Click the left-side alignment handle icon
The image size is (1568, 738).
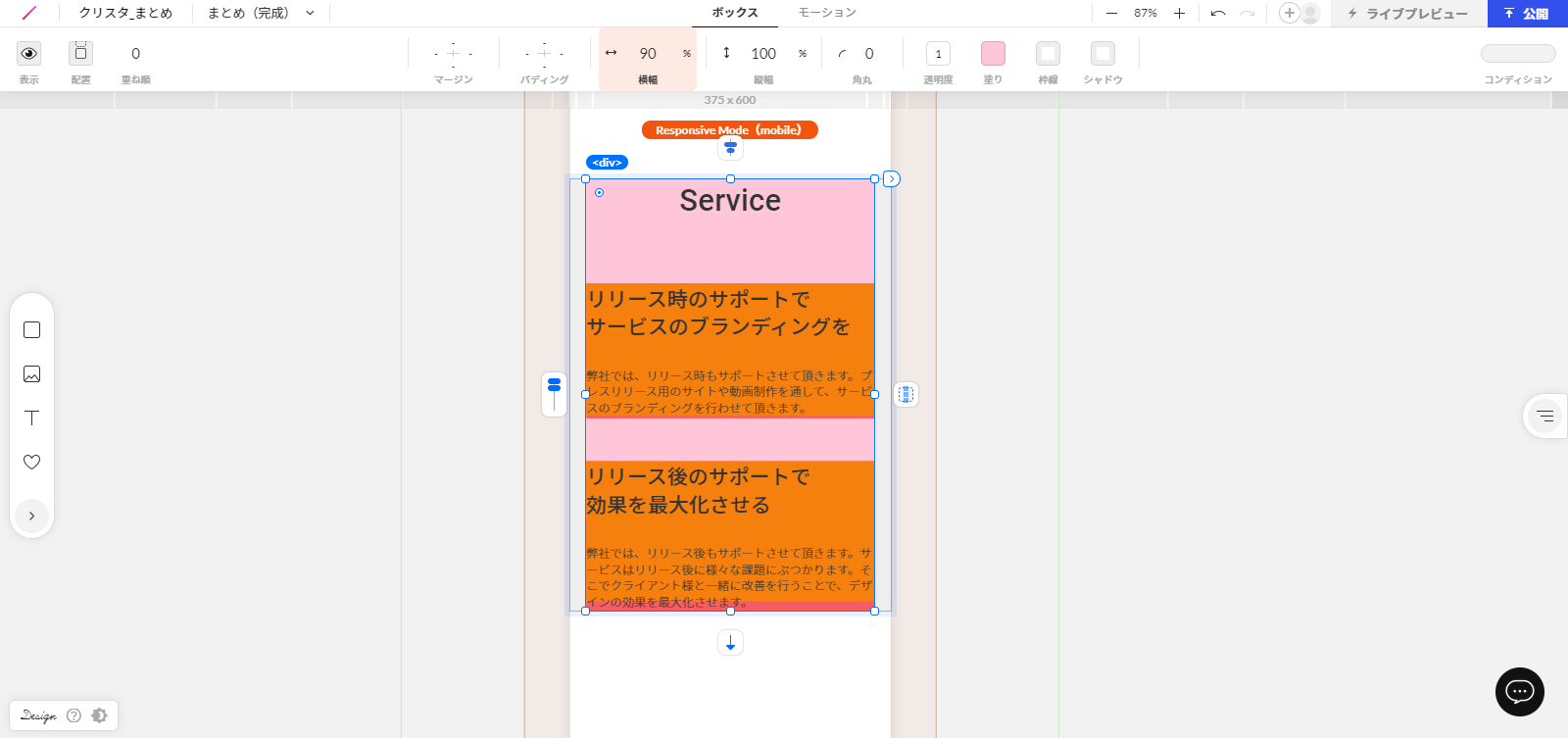point(554,394)
